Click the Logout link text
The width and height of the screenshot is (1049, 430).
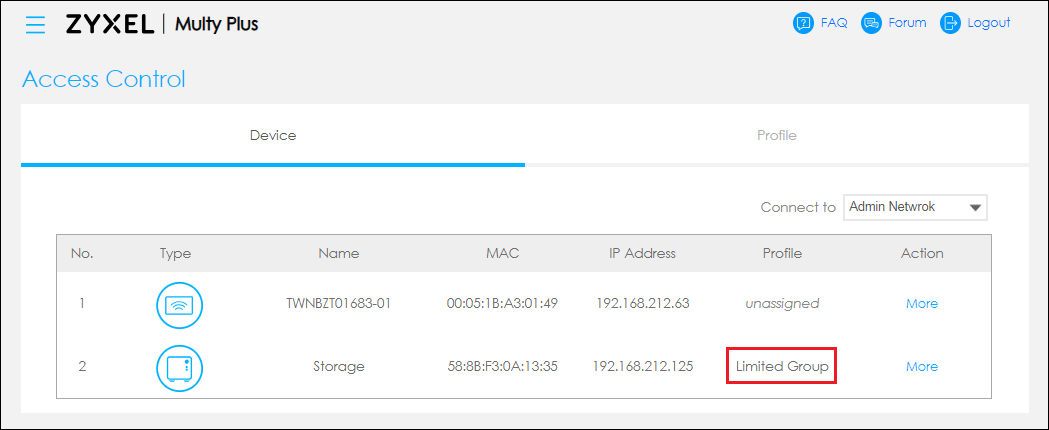(989, 23)
